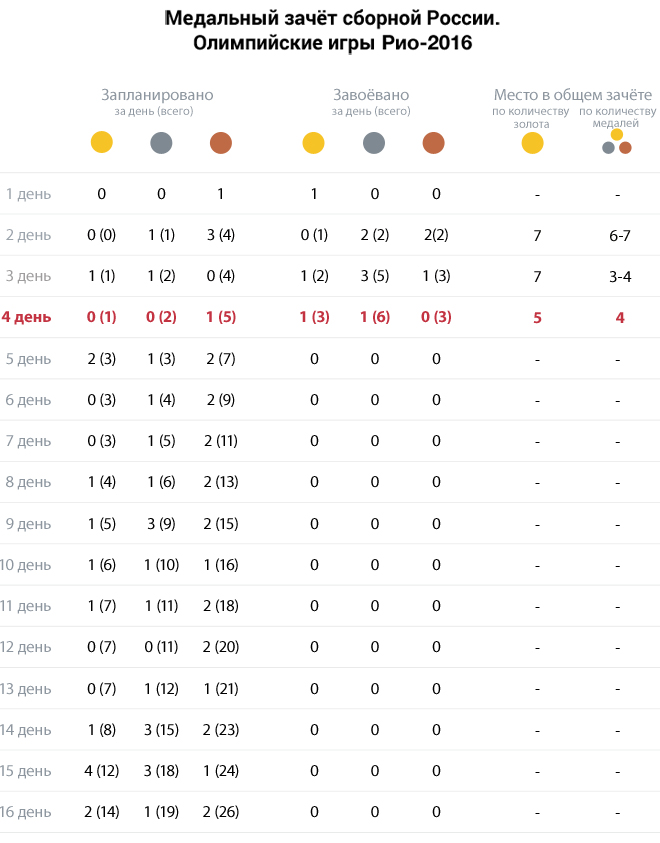Click the planned silver cell 1 (12)

tap(161, 689)
